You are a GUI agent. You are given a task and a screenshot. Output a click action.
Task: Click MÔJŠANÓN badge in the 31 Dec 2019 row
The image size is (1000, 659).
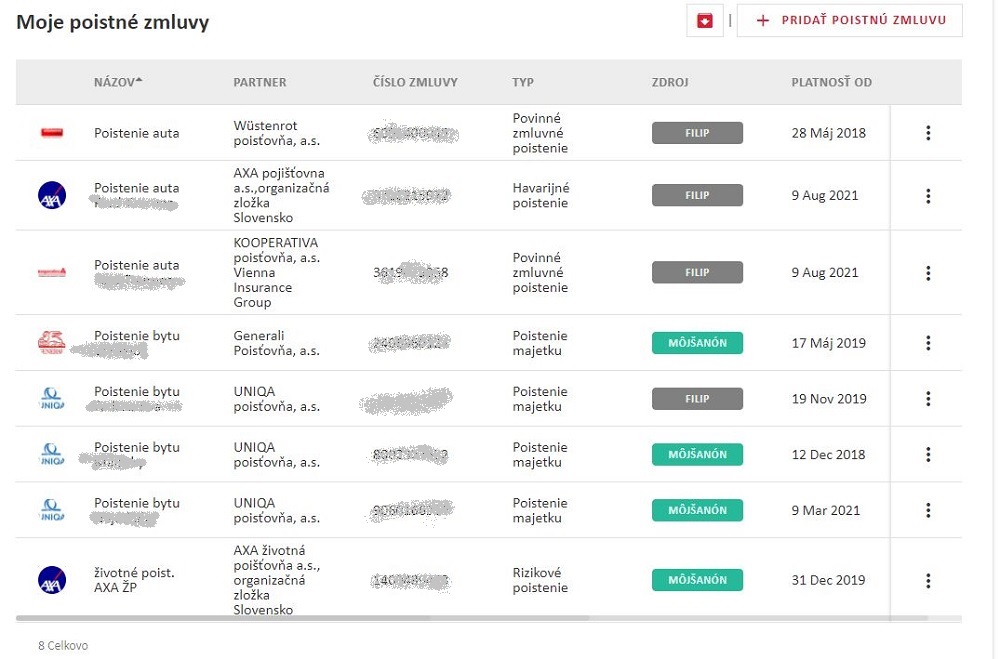click(x=697, y=580)
